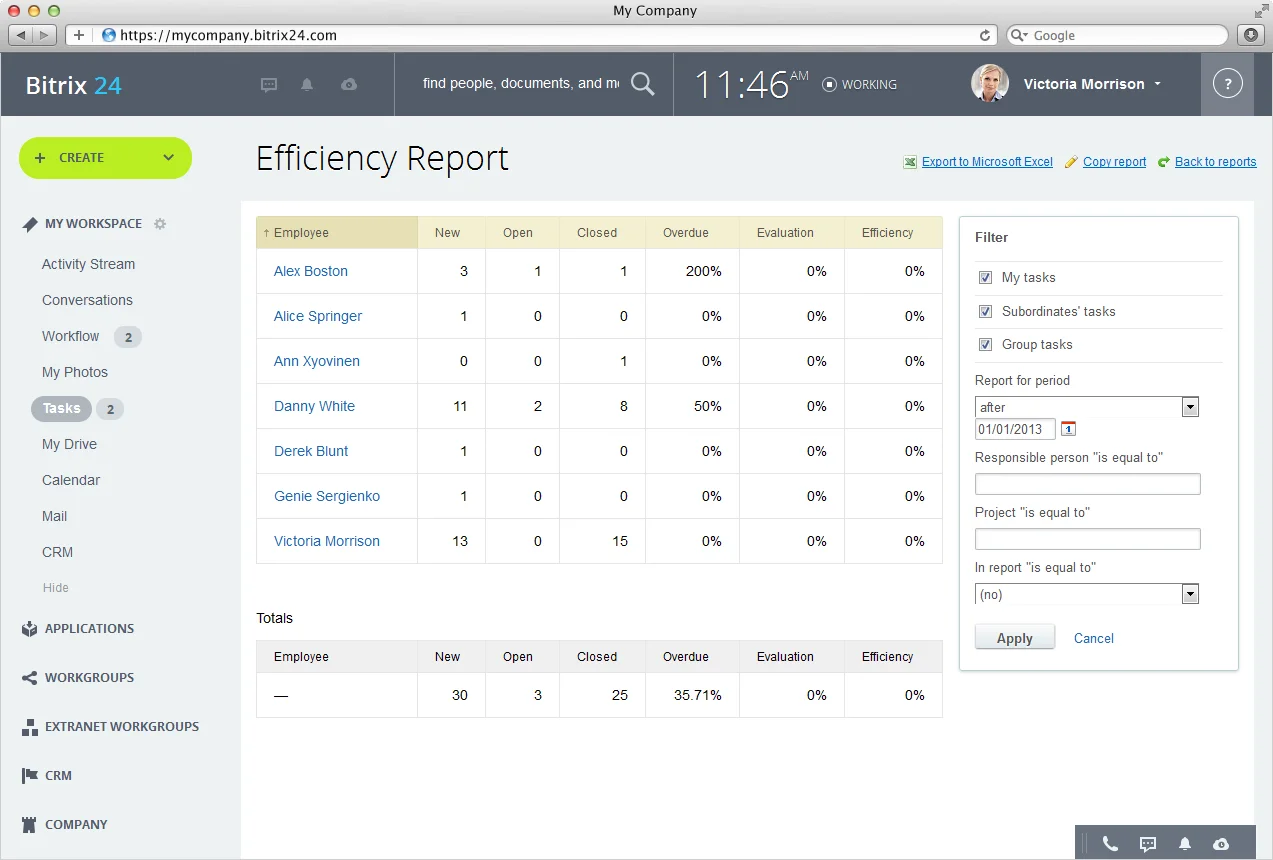Open the In report dropdown
This screenshot has height=860, width=1273.
(1086, 594)
